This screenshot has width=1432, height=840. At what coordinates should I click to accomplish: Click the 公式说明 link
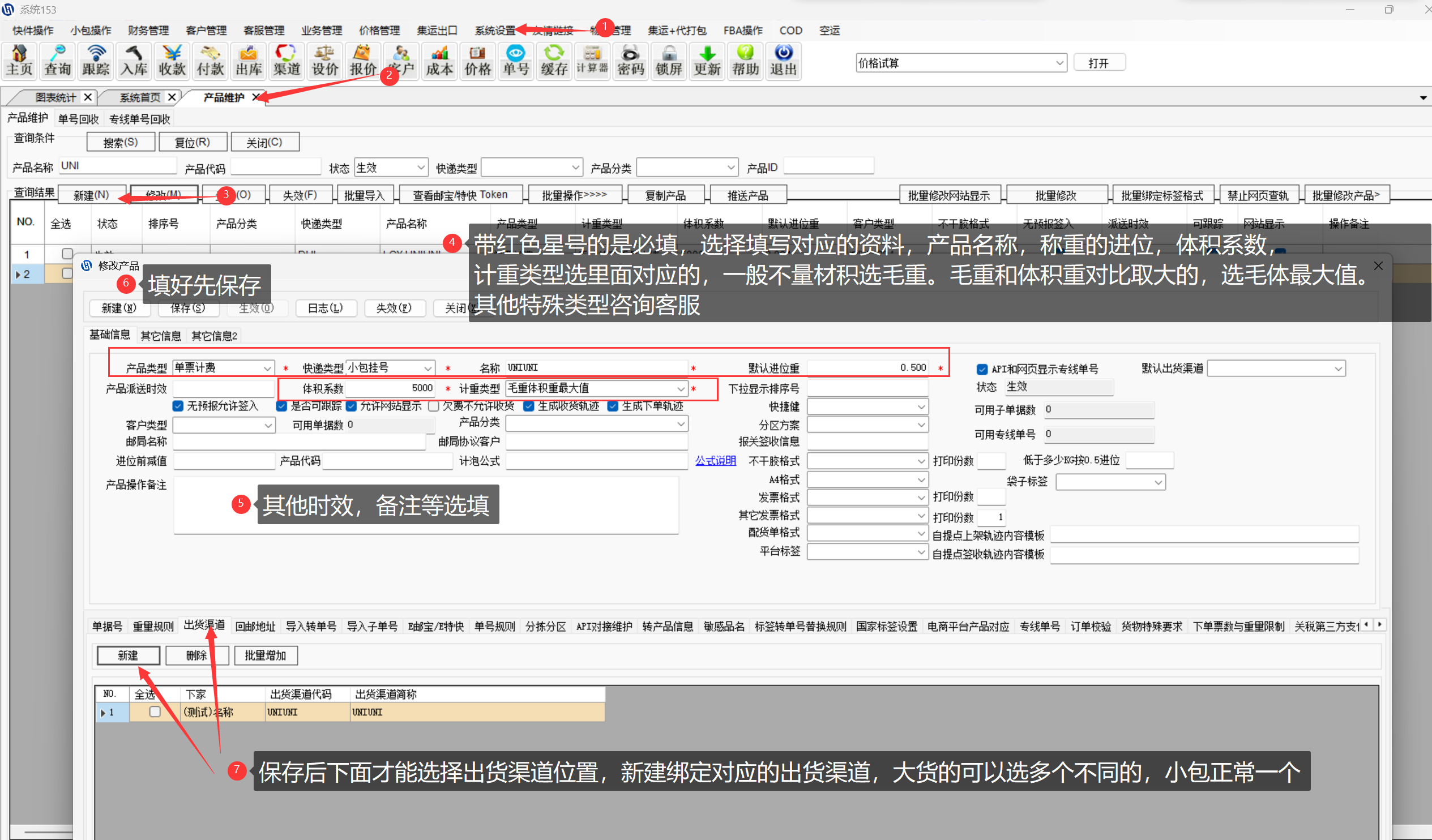pyautogui.click(x=715, y=461)
